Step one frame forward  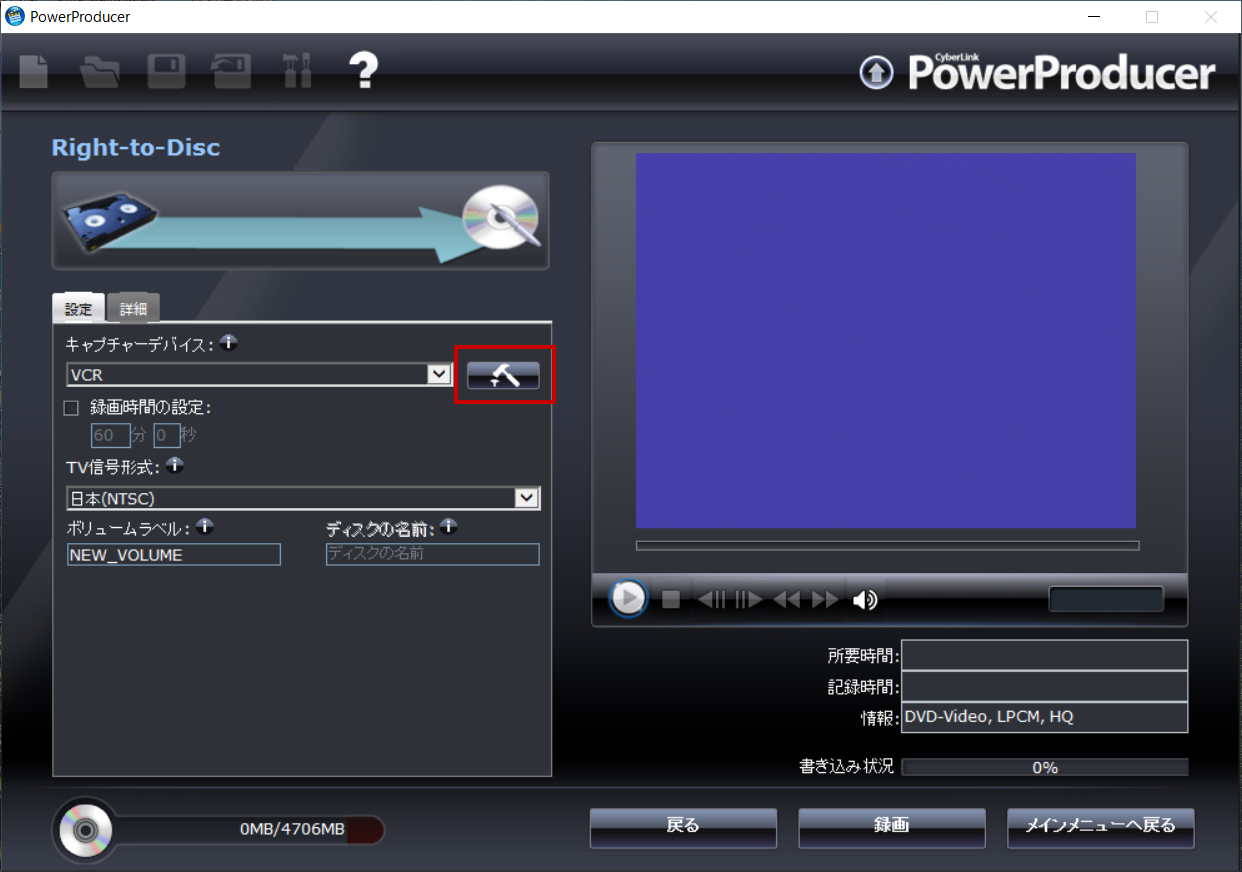pyautogui.click(x=749, y=599)
